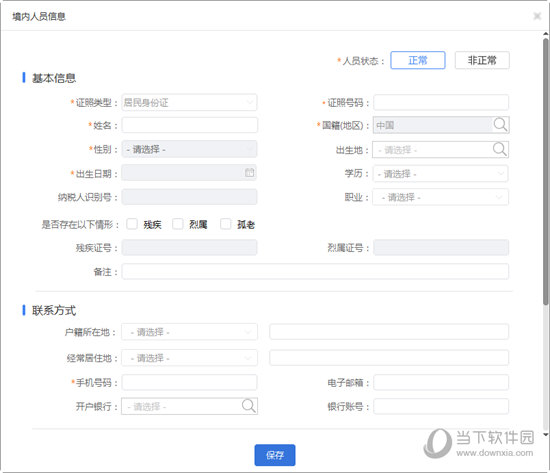Screen dimensions: 550x473
Task: Click the 是否存在以下情形 label
Action: point(80,224)
